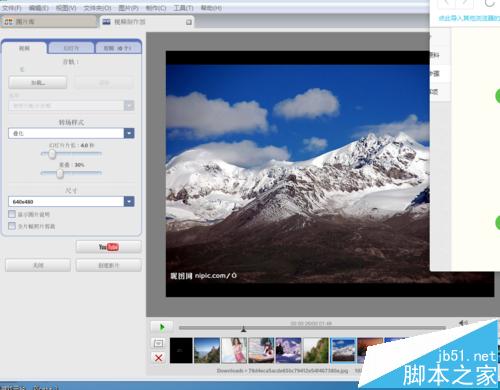Expand the greyed-out audio options dropdown

[129, 106]
